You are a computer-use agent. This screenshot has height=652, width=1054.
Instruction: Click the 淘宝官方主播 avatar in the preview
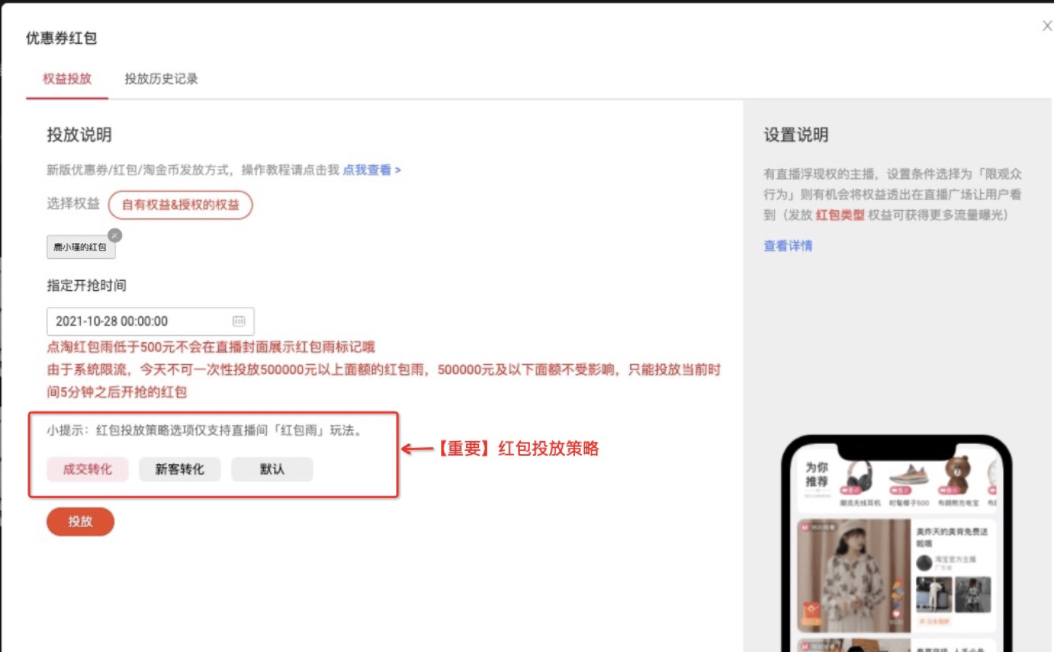924,563
